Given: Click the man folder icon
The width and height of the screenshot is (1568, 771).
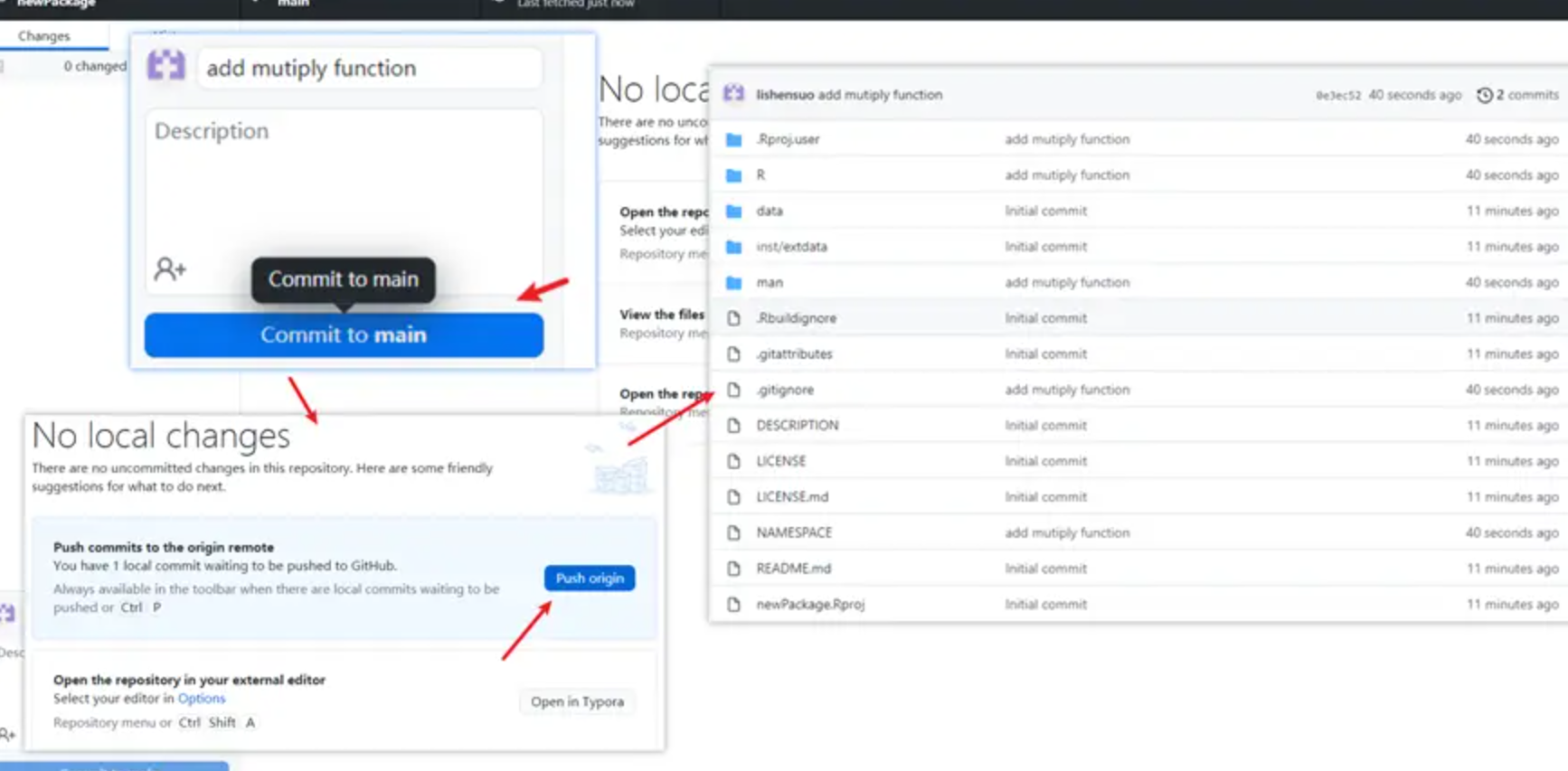Looking at the screenshot, I should [x=733, y=283].
